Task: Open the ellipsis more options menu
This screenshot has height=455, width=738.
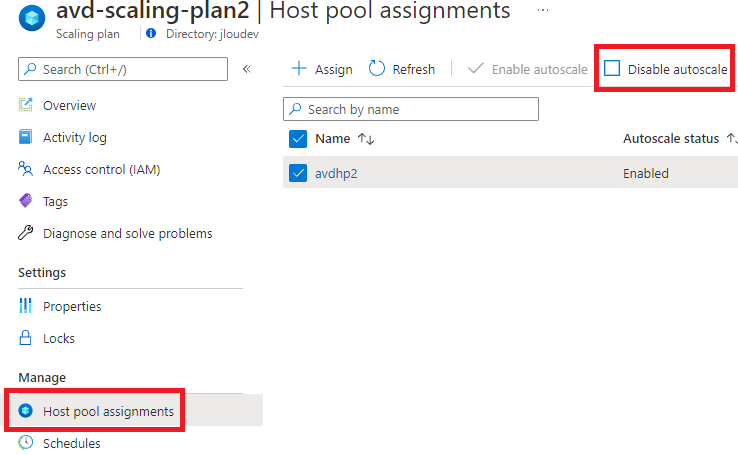Action: coord(543,10)
